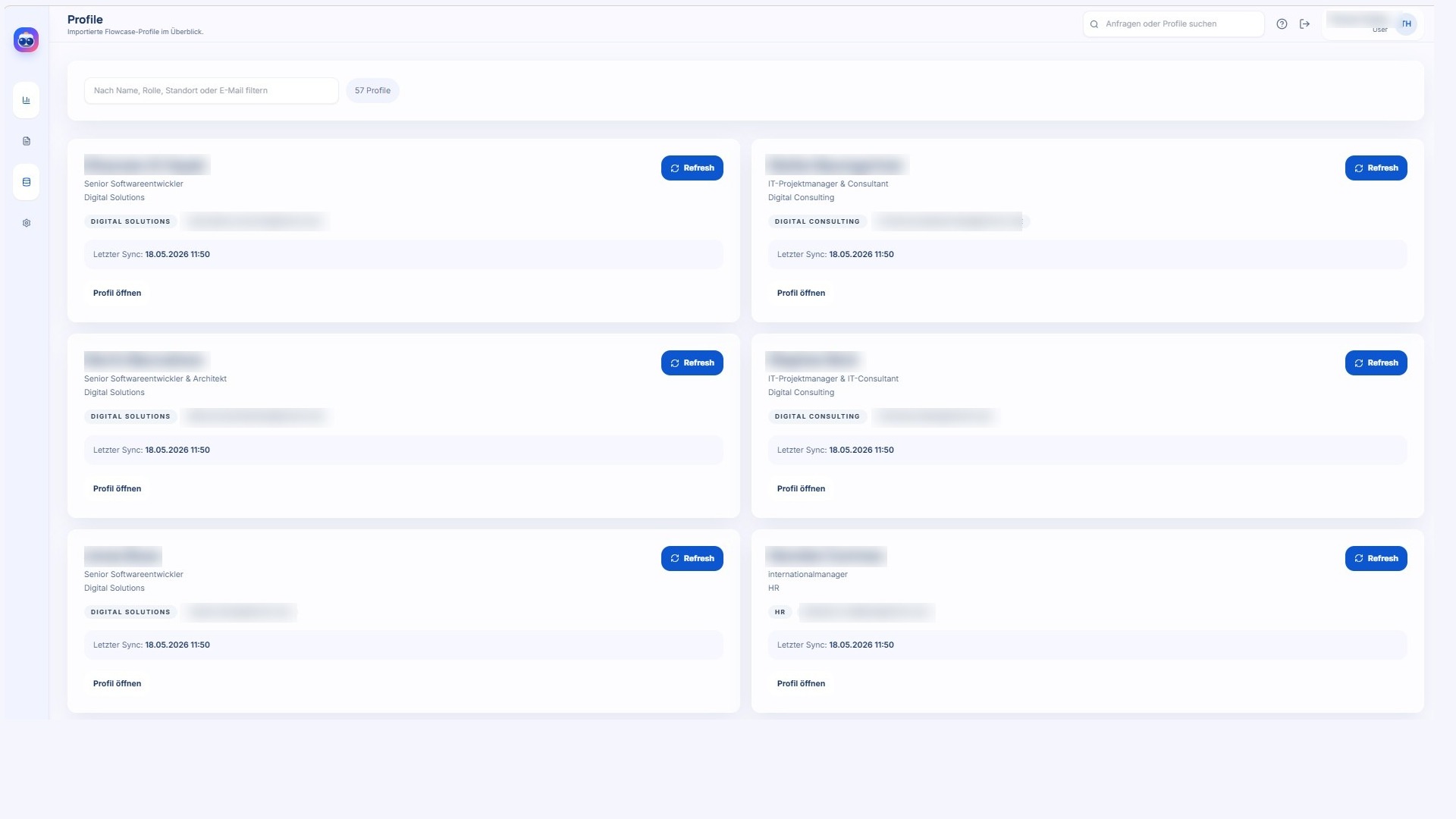
Task: Click the logout arrow icon
Action: [x=1304, y=24]
